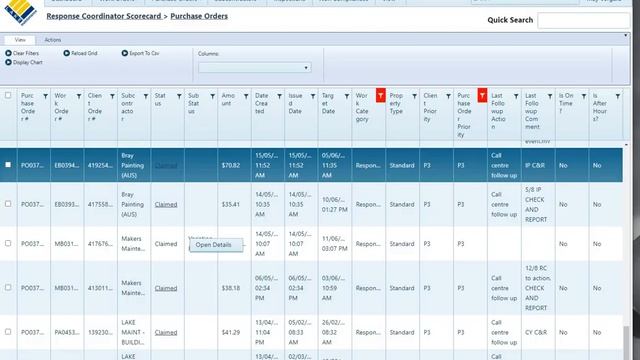Screen dimensions: 640x360
Task: Click the Reload Grid icon
Action: 67,53
